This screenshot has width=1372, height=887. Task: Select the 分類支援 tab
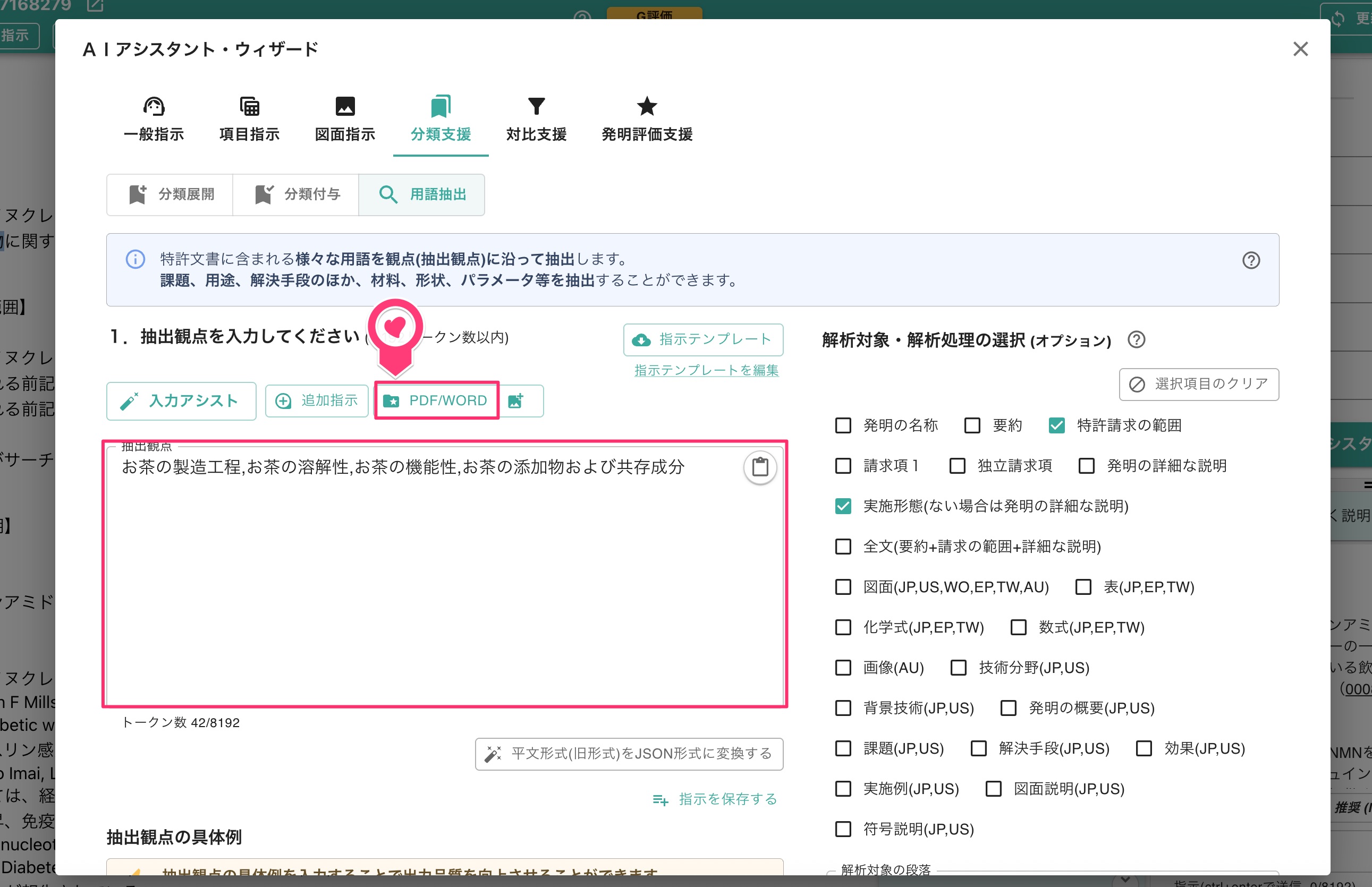click(441, 120)
